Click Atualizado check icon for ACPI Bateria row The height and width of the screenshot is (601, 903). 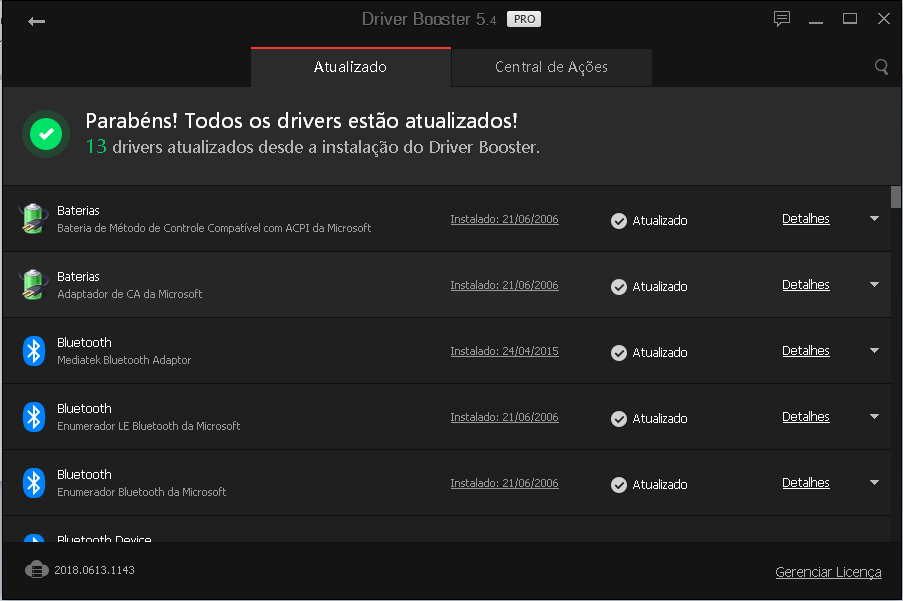(619, 220)
